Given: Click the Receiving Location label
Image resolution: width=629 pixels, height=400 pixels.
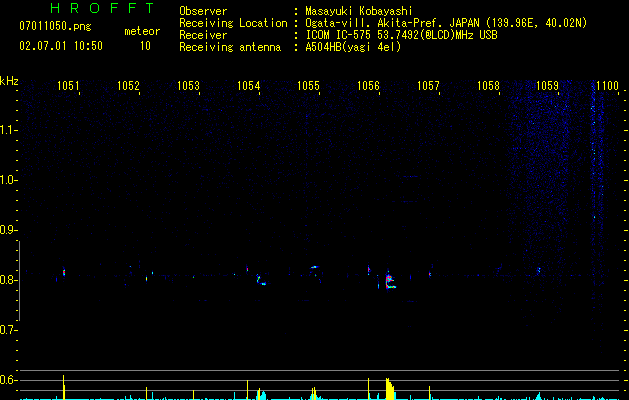Looking at the screenshot, I should [x=233, y=23].
